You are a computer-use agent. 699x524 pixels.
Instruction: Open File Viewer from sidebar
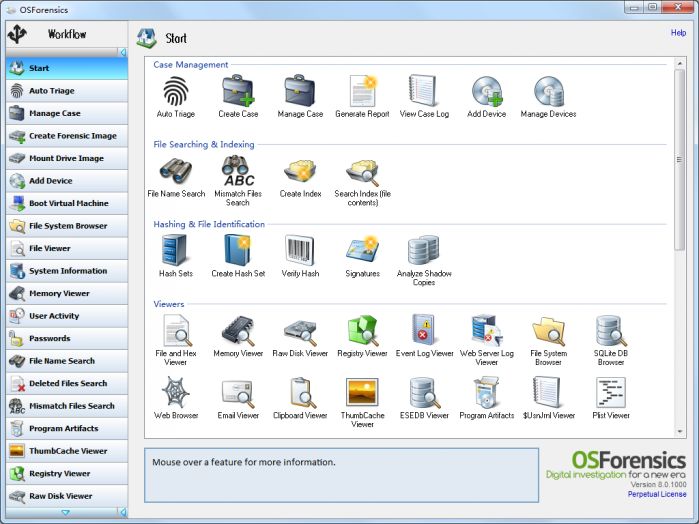[67, 248]
